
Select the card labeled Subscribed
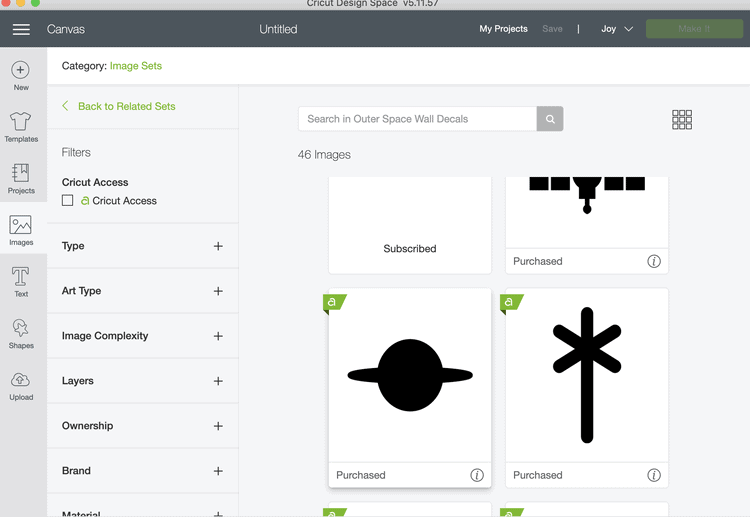[x=410, y=225]
